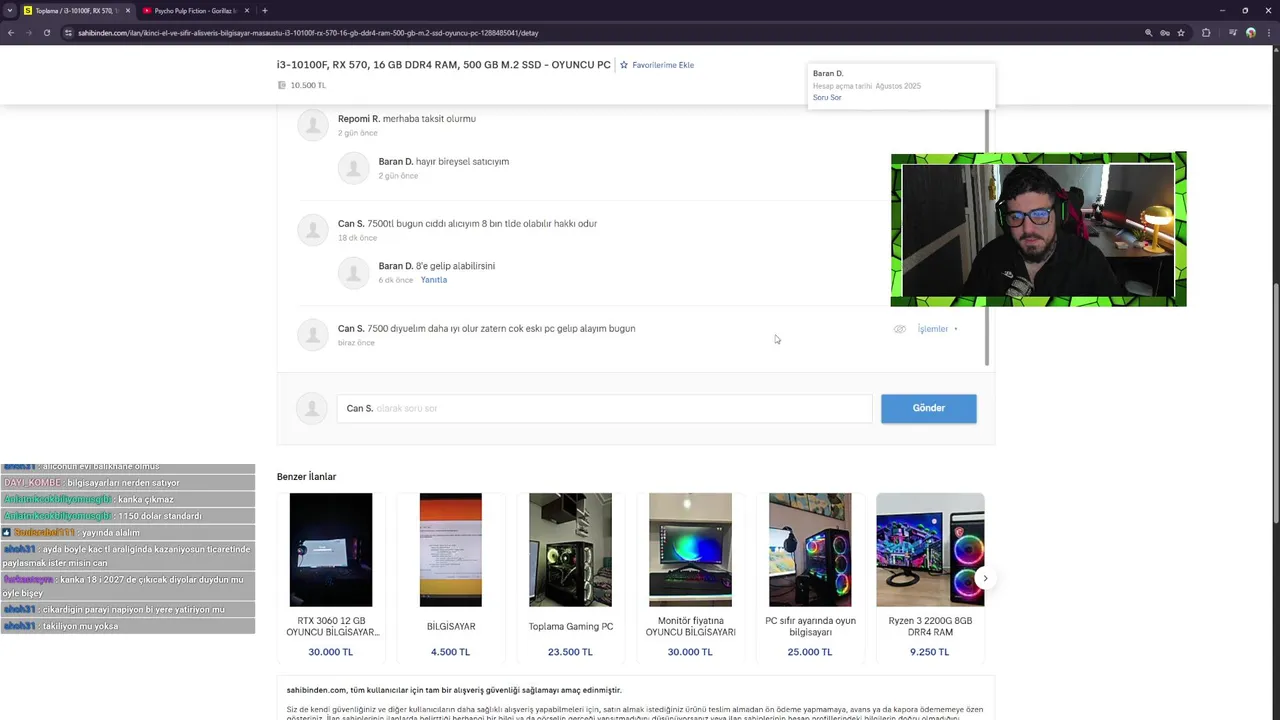Click Baran D. avatar on 'hayır bireysel satıcıyım' reply

(353, 168)
